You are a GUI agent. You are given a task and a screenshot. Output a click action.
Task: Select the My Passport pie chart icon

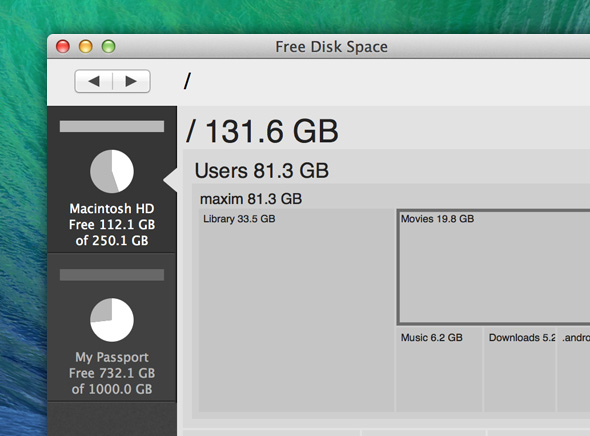[x=112, y=320]
